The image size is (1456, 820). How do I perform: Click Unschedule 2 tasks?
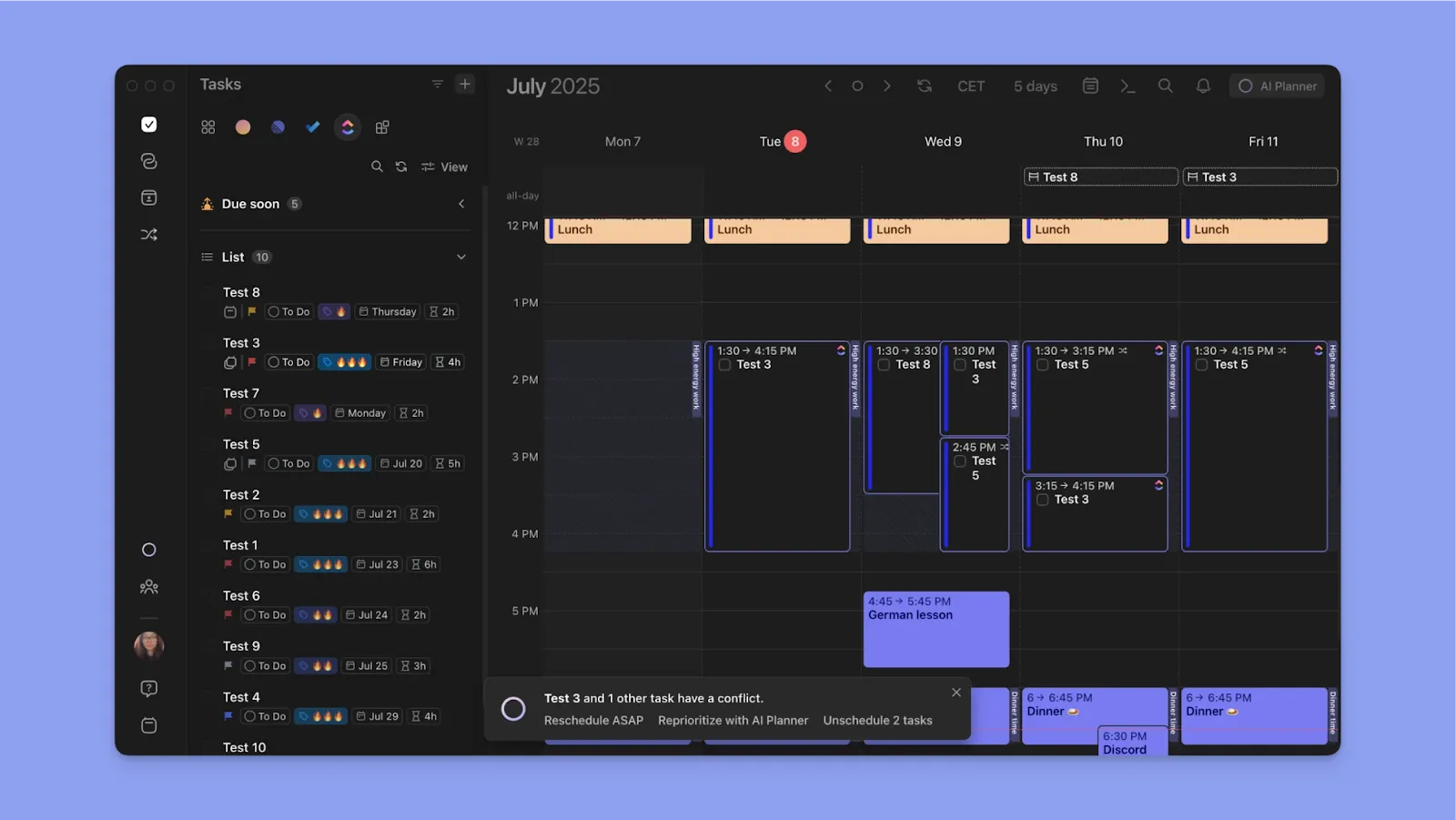[877, 721]
